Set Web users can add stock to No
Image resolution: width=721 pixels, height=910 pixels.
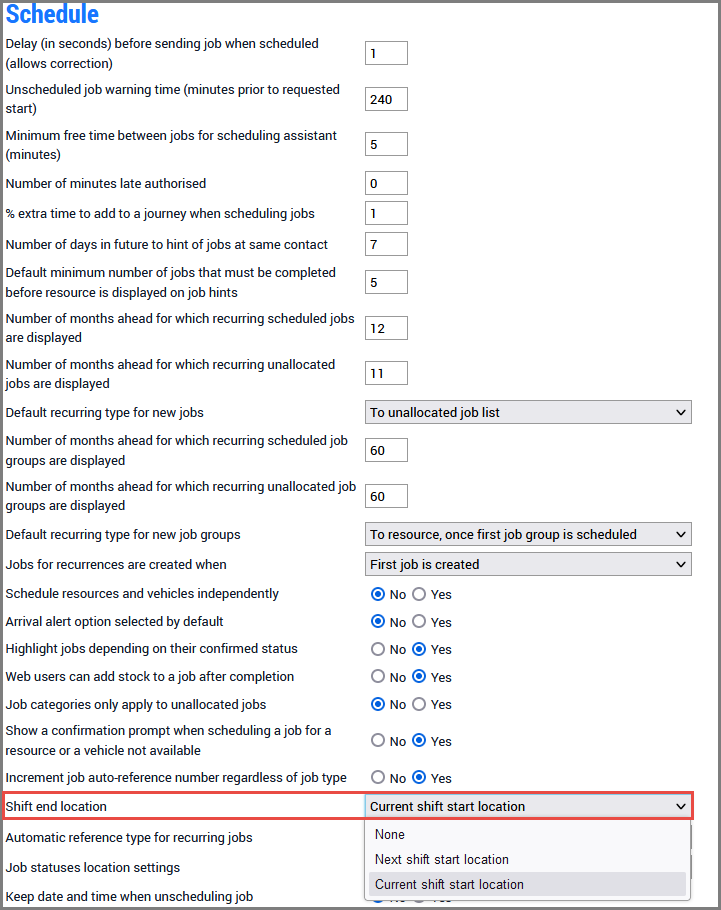click(378, 677)
